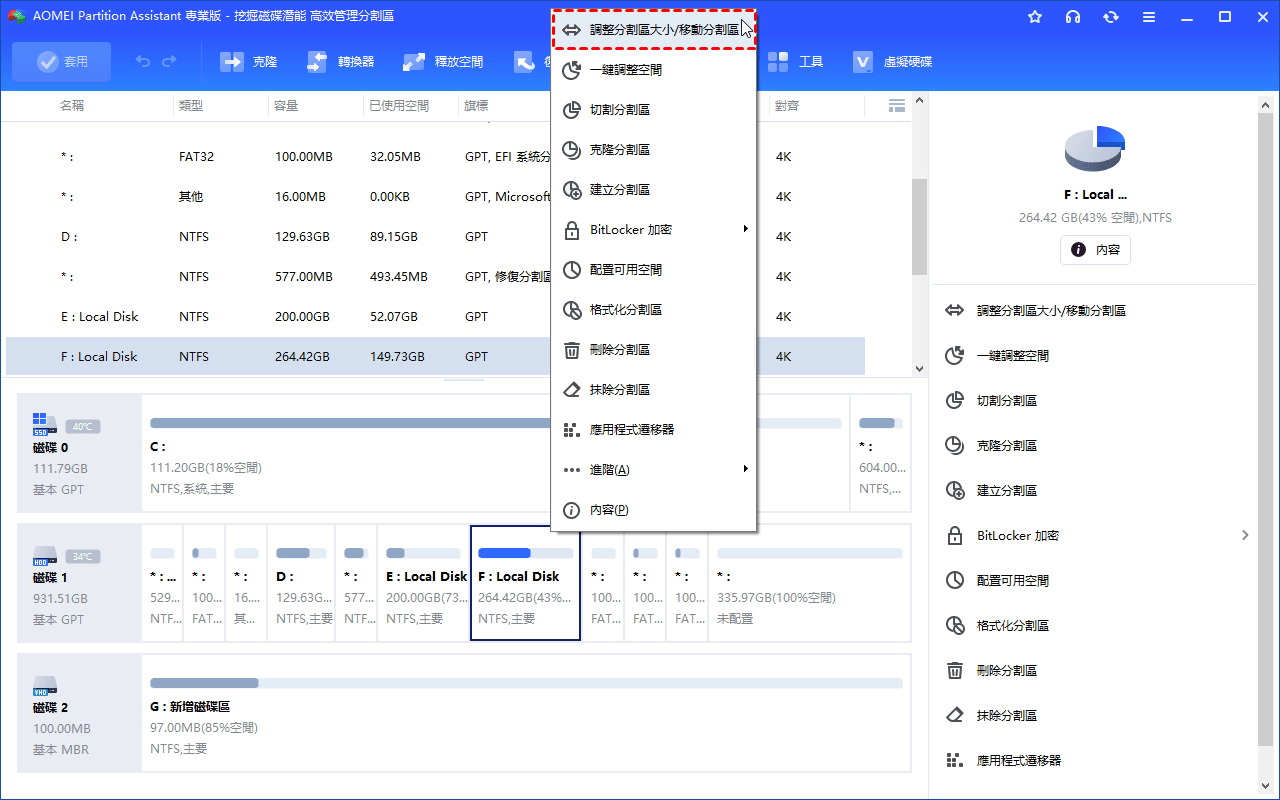This screenshot has width=1280, height=800.
Task: Click the star favorite icon in title bar
Action: pos(1035,17)
